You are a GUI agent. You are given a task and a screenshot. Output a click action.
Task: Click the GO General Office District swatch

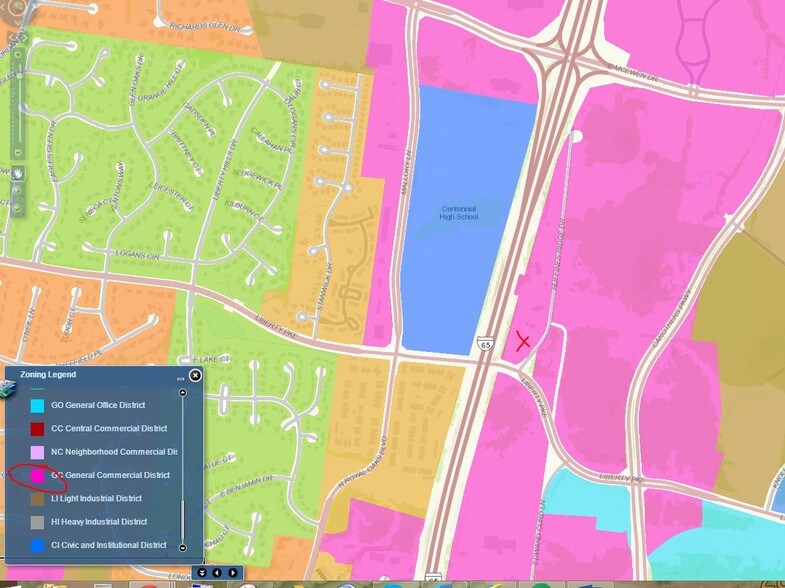coord(37,405)
